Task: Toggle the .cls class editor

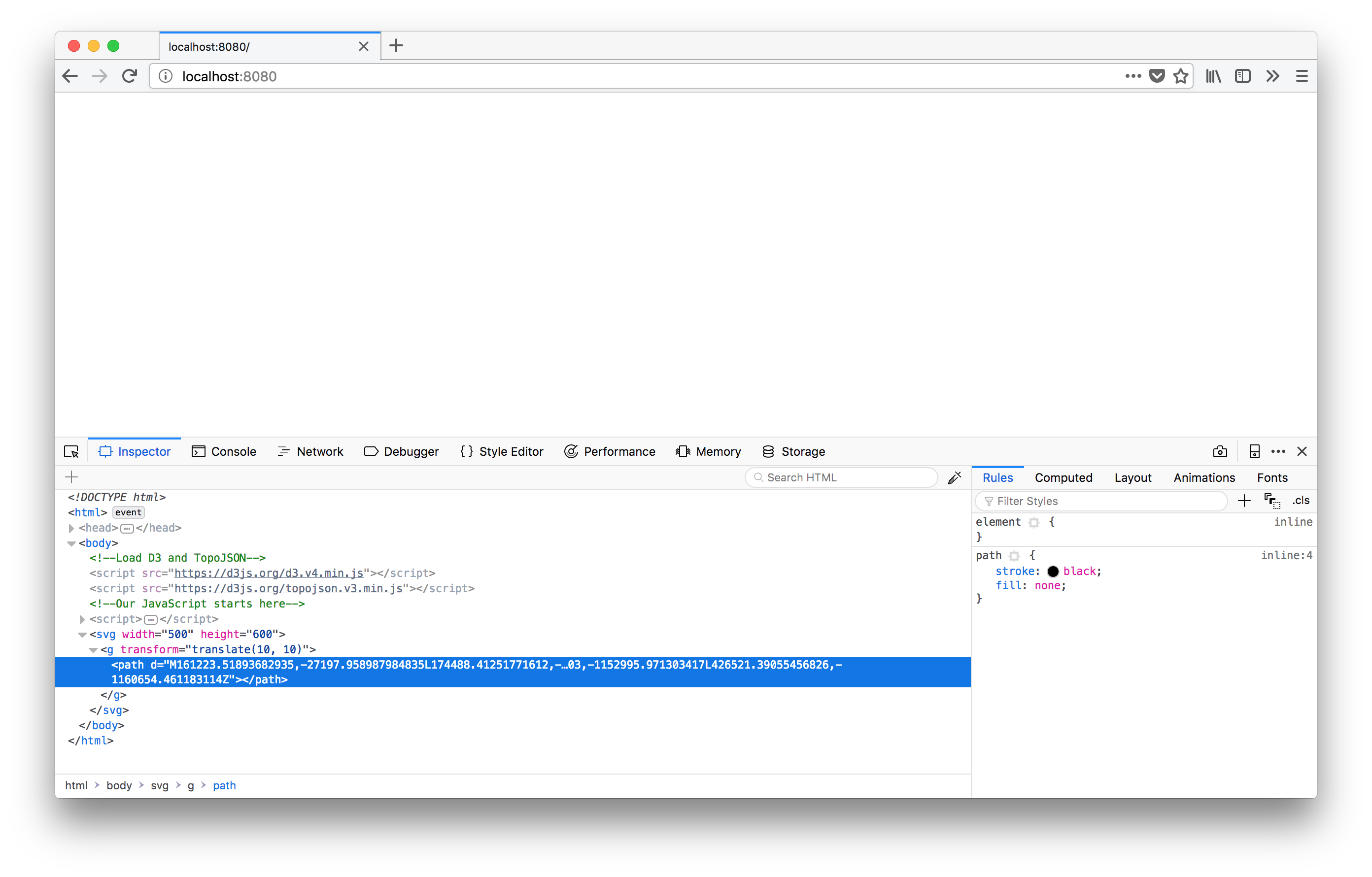Action: pyautogui.click(x=1301, y=501)
